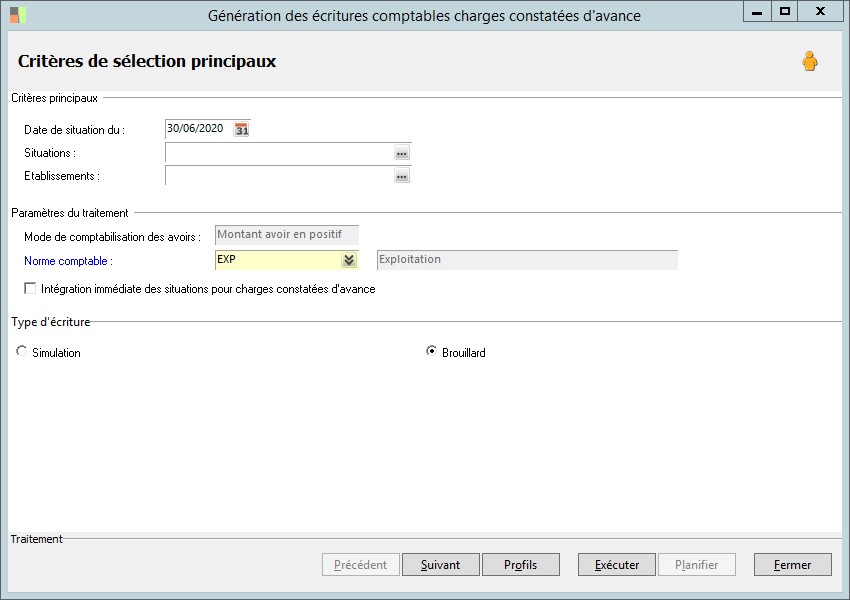This screenshot has width=850, height=600.
Task: Click the Norme comptable blue label
Action: (68, 261)
